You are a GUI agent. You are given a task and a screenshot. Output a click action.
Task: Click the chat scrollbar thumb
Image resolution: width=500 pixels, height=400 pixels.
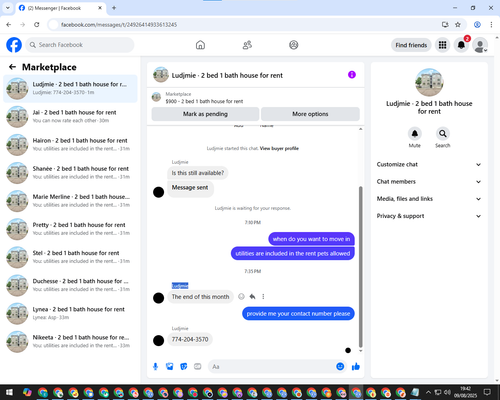[360, 267]
